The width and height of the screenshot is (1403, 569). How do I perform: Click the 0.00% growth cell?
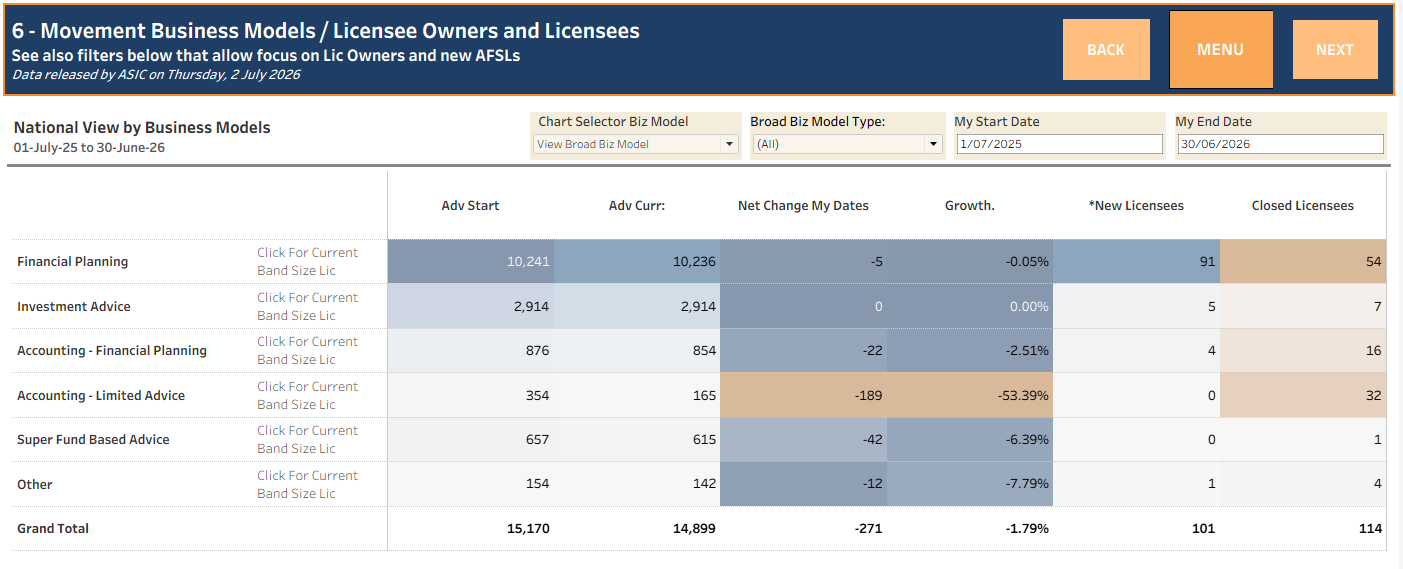(x=970, y=306)
